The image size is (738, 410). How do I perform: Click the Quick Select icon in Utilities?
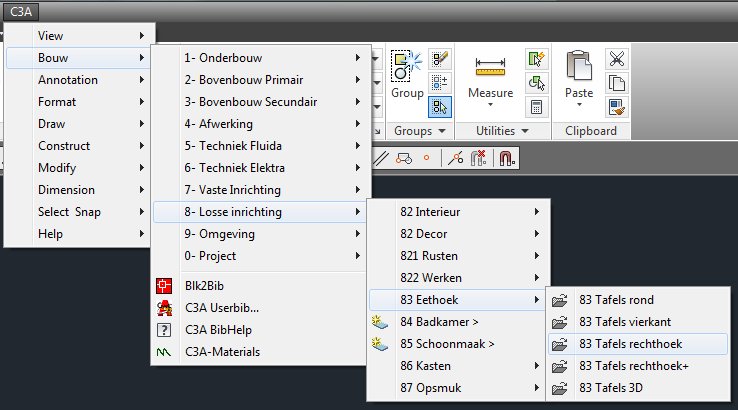tap(536, 59)
